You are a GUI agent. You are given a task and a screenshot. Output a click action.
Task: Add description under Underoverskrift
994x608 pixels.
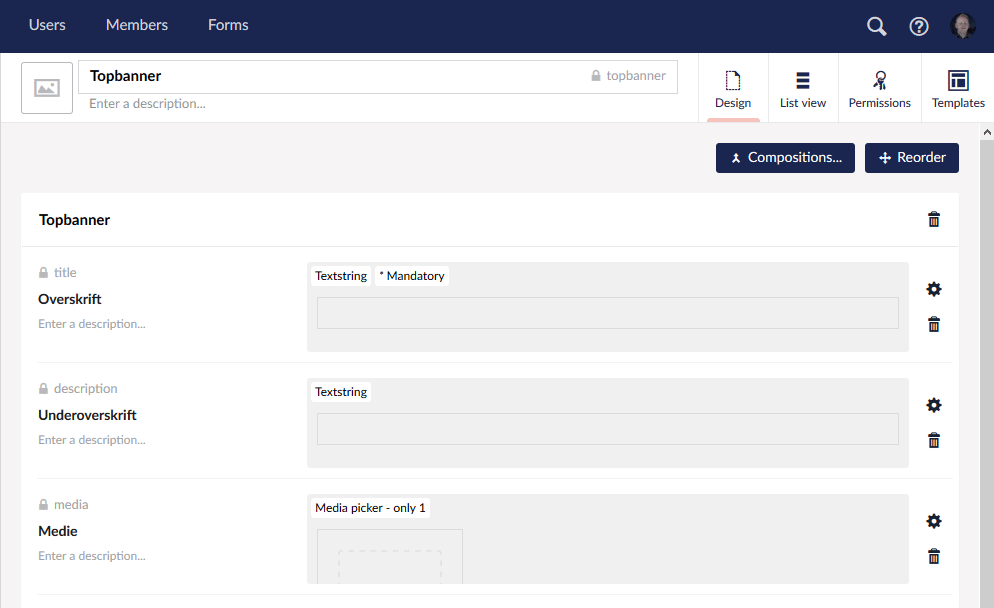[x=92, y=440]
